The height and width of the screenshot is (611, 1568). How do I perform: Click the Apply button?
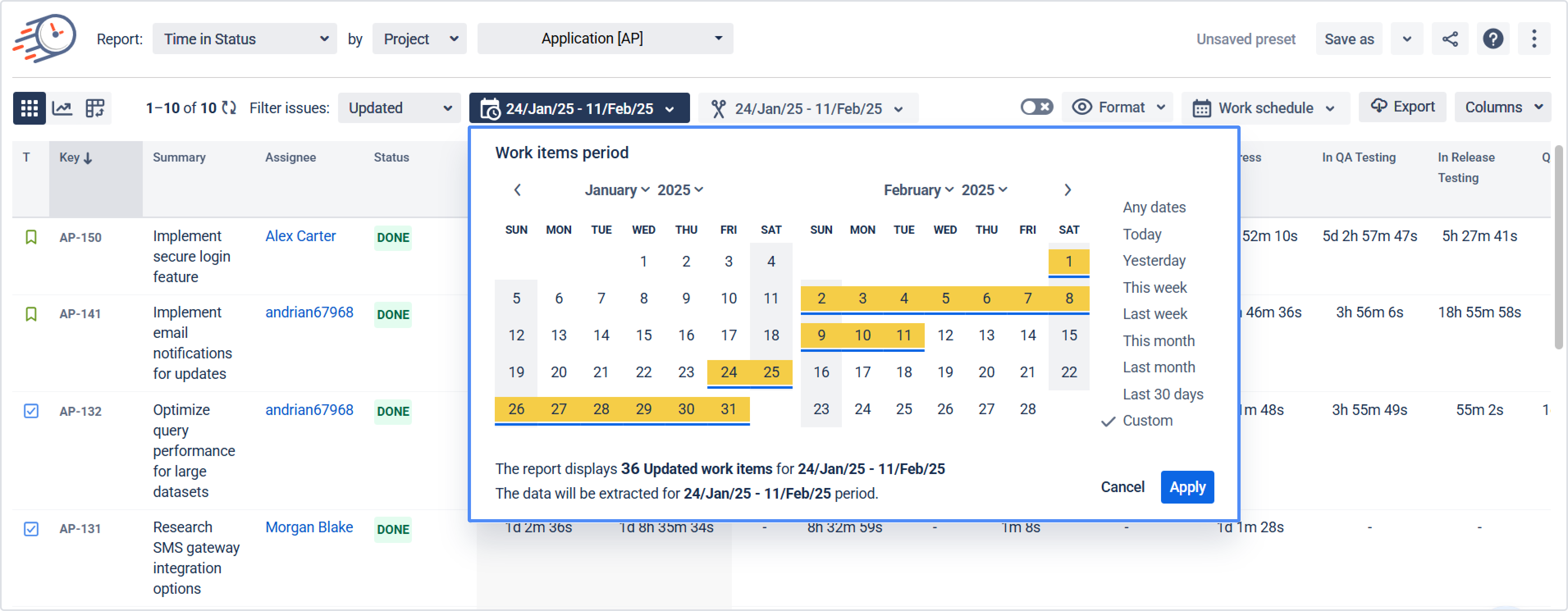[1186, 487]
